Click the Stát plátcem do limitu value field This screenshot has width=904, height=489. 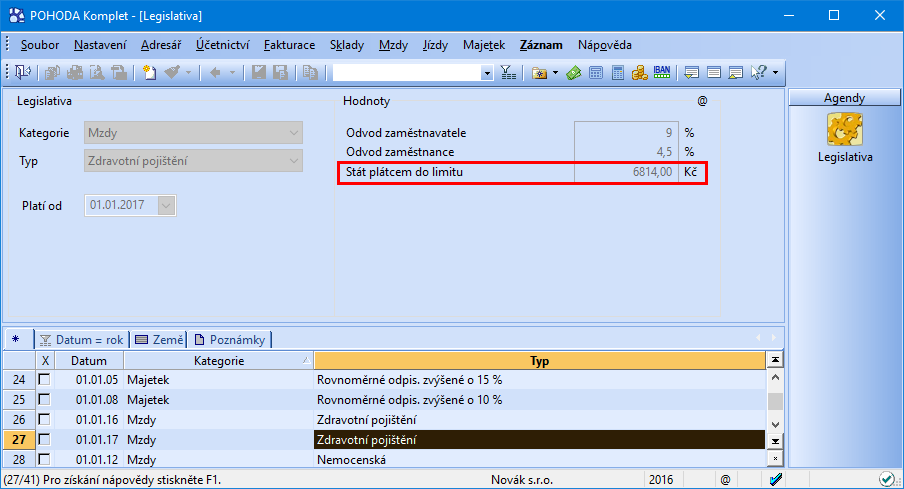[626, 172]
